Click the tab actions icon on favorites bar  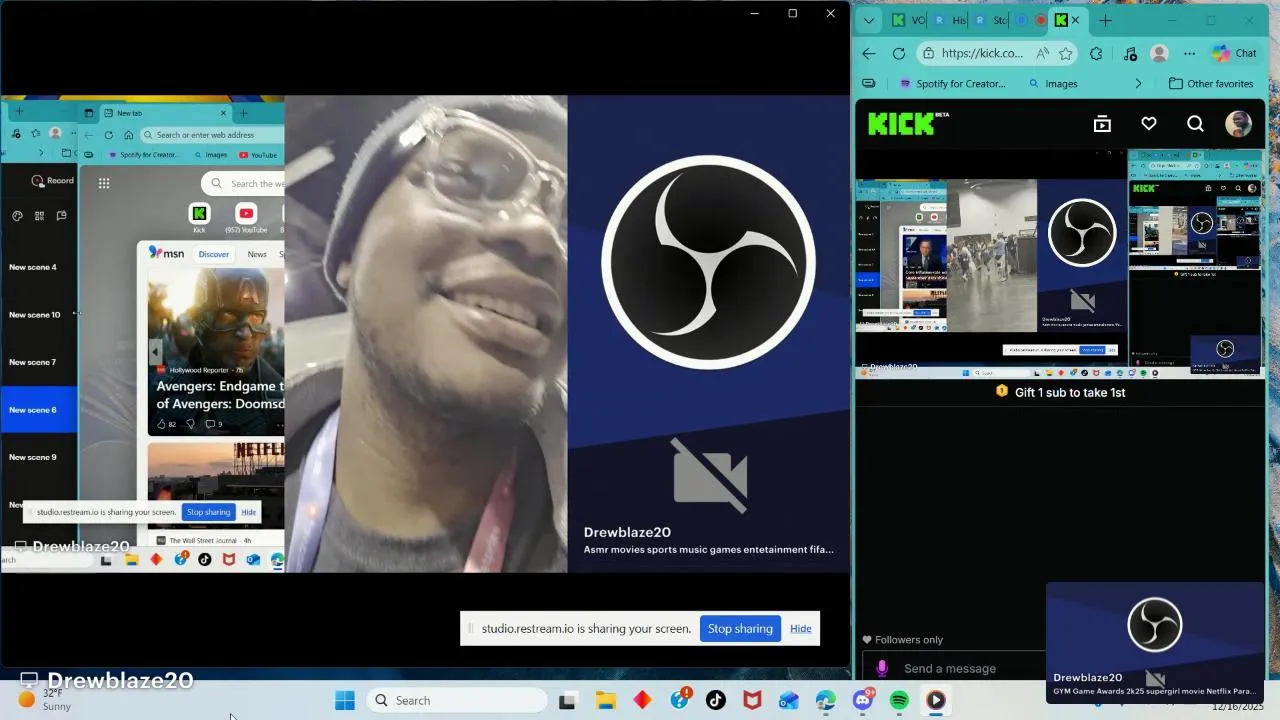coord(868,84)
